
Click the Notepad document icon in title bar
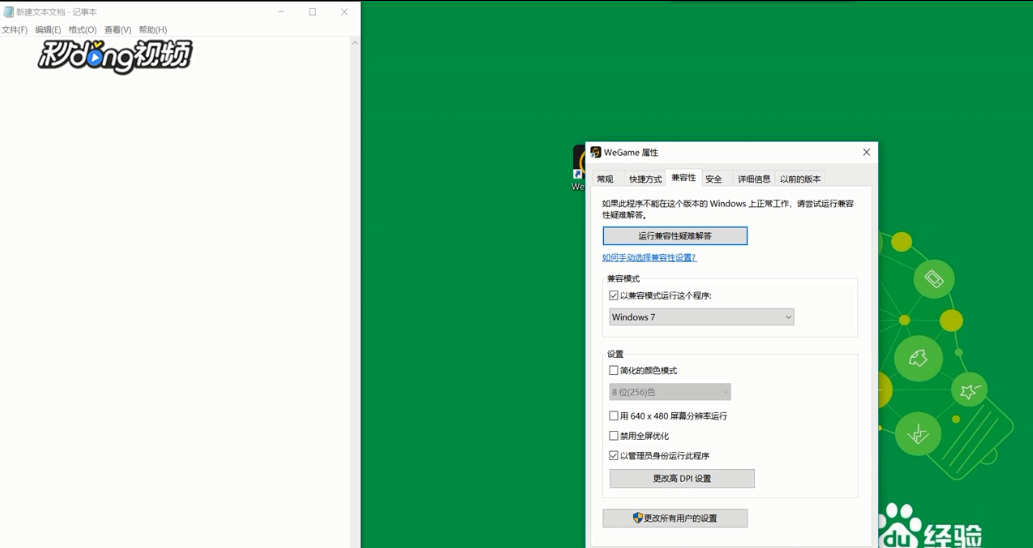point(9,12)
